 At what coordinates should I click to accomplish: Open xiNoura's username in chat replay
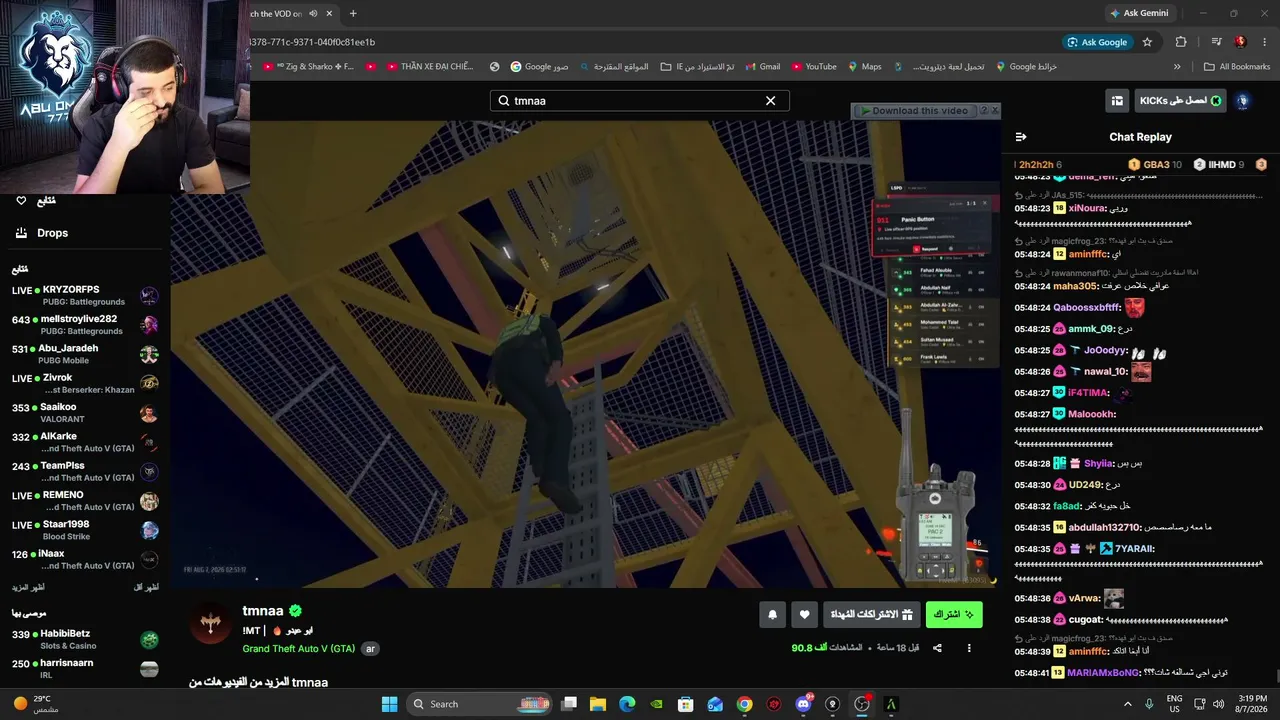[1087, 208]
